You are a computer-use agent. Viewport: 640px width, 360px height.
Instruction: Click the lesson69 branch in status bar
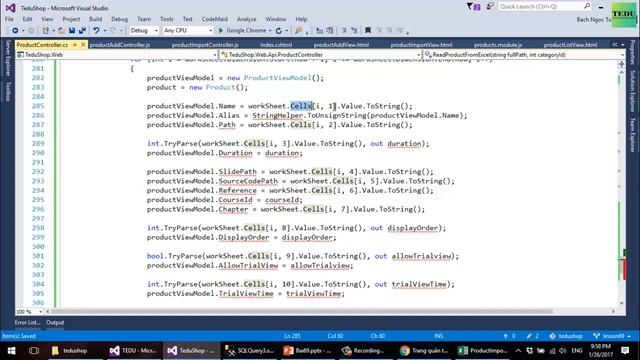click(612, 336)
